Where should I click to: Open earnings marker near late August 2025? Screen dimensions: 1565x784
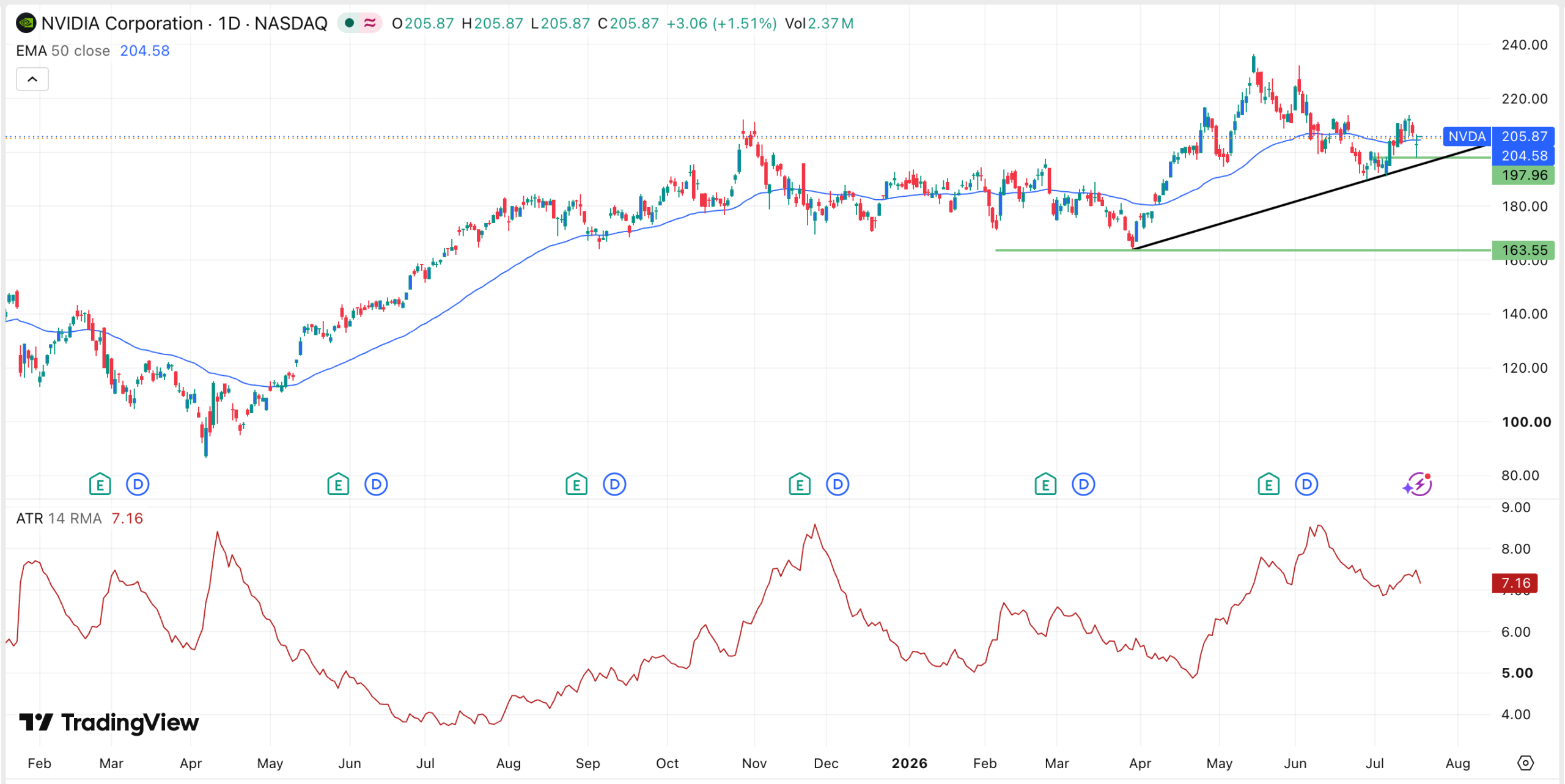tap(576, 485)
